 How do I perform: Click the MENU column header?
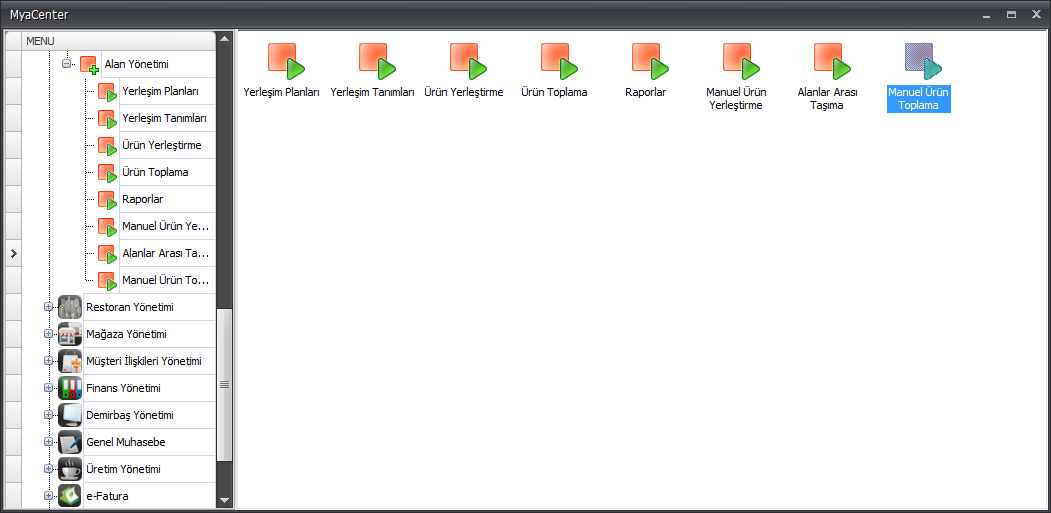coord(118,40)
